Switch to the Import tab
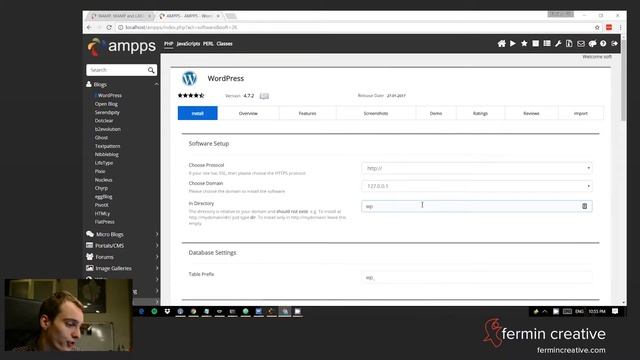 pyautogui.click(x=580, y=113)
